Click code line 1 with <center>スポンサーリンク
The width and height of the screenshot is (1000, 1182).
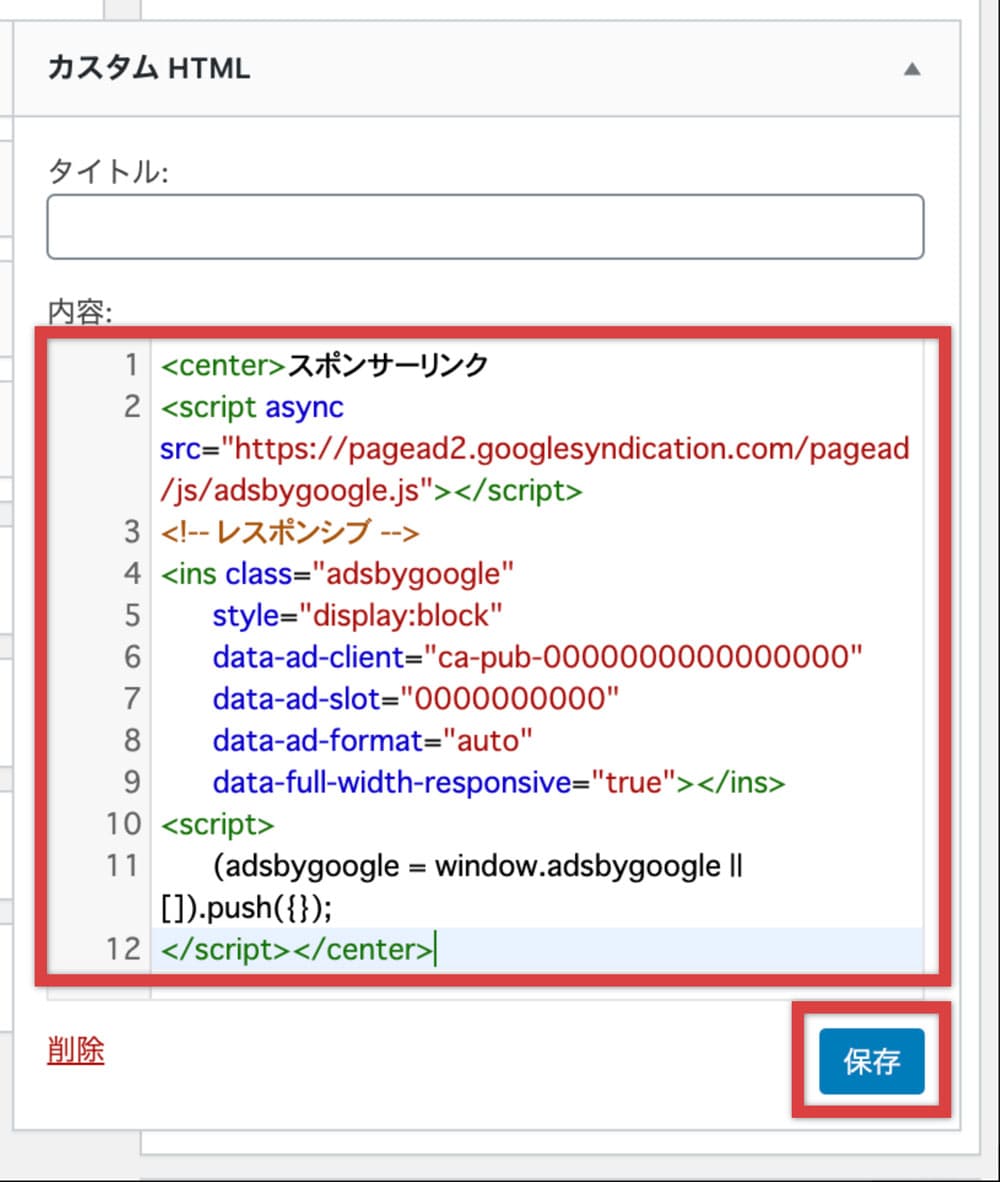(325, 366)
